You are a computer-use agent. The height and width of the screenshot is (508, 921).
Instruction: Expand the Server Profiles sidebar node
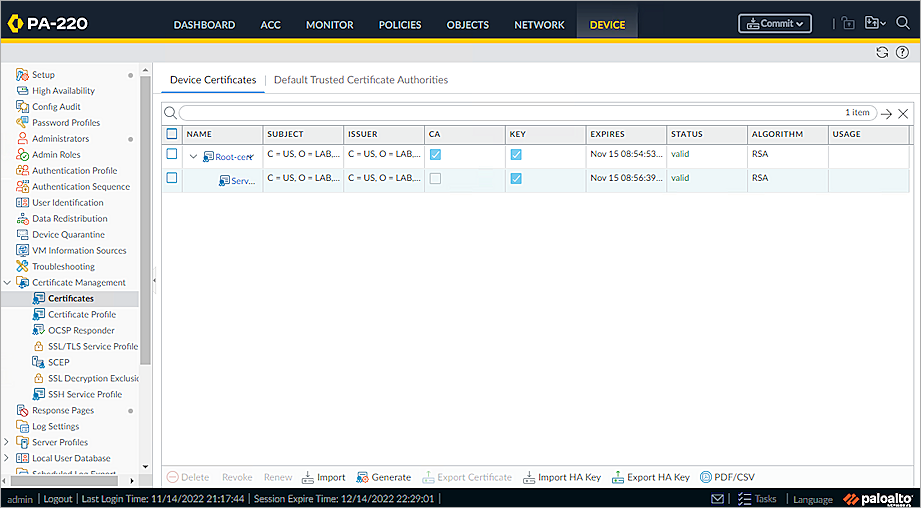point(8,442)
